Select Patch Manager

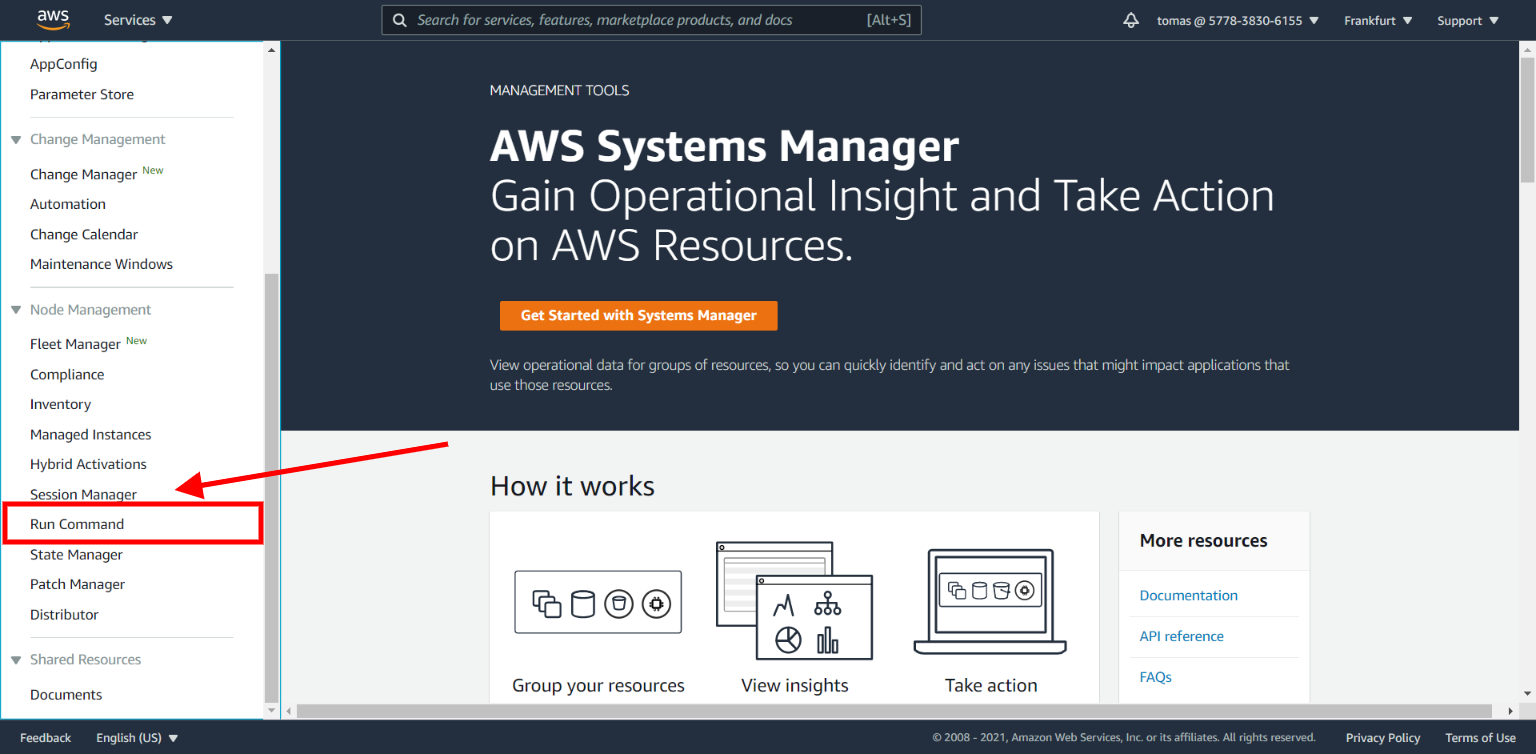[77, 583]
